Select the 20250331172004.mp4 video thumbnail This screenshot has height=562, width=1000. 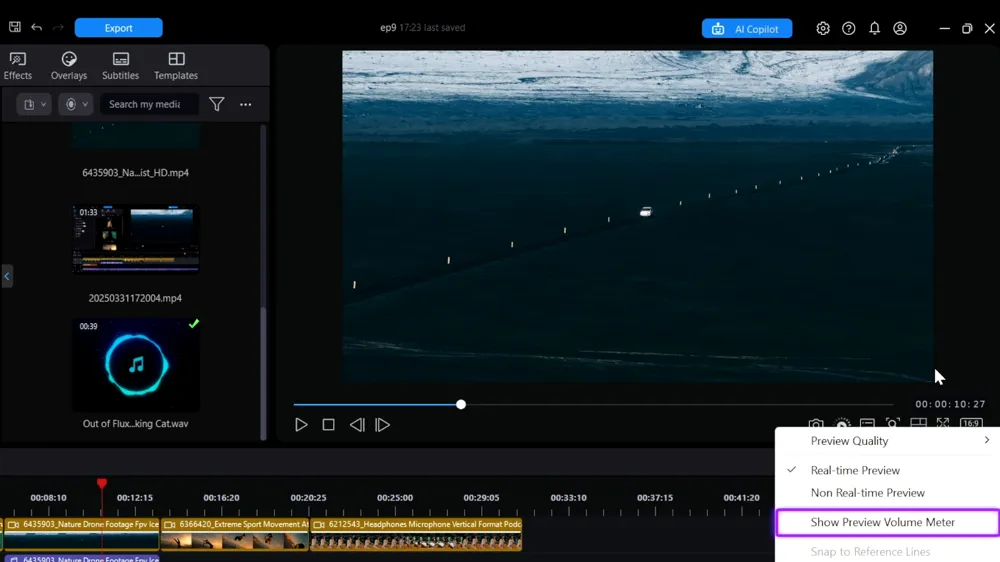click(136, 239)
